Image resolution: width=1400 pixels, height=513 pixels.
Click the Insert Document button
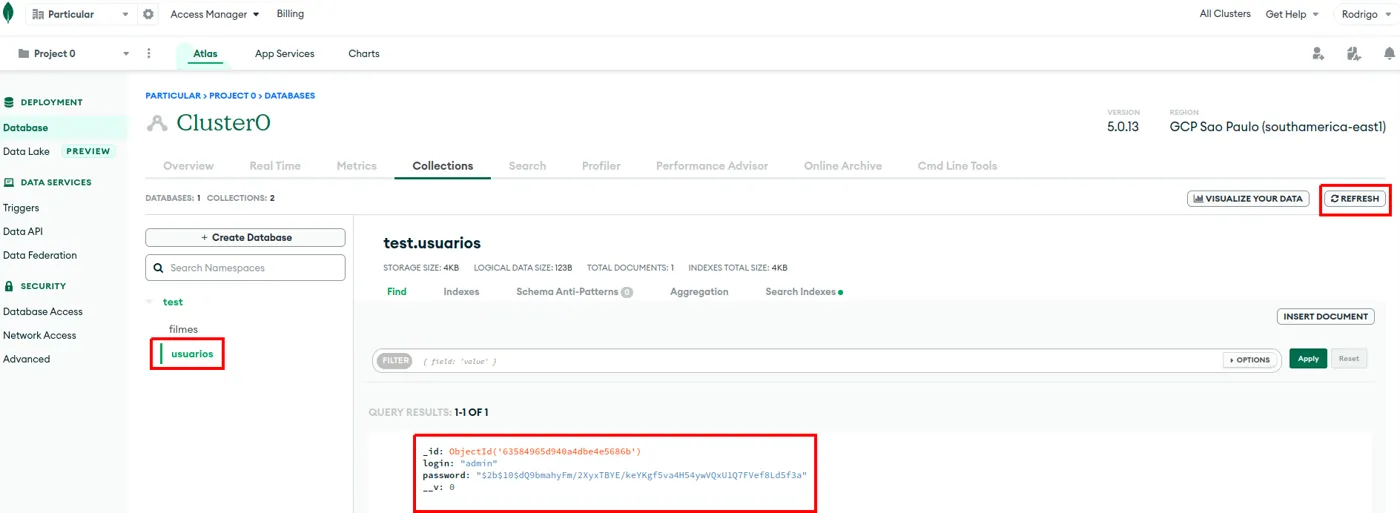pos(1326,317)
